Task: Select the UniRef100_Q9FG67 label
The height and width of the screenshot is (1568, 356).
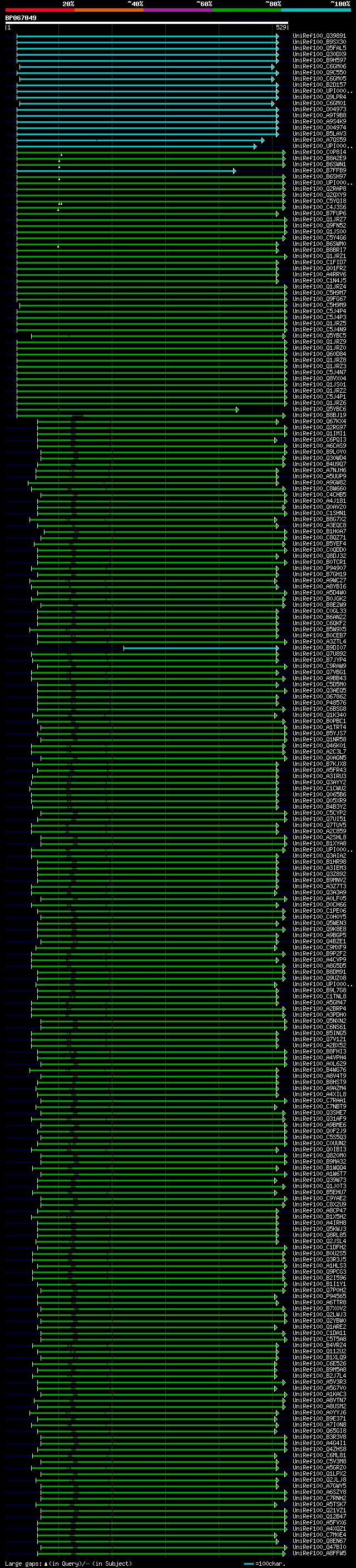Action: click(319, 299)
